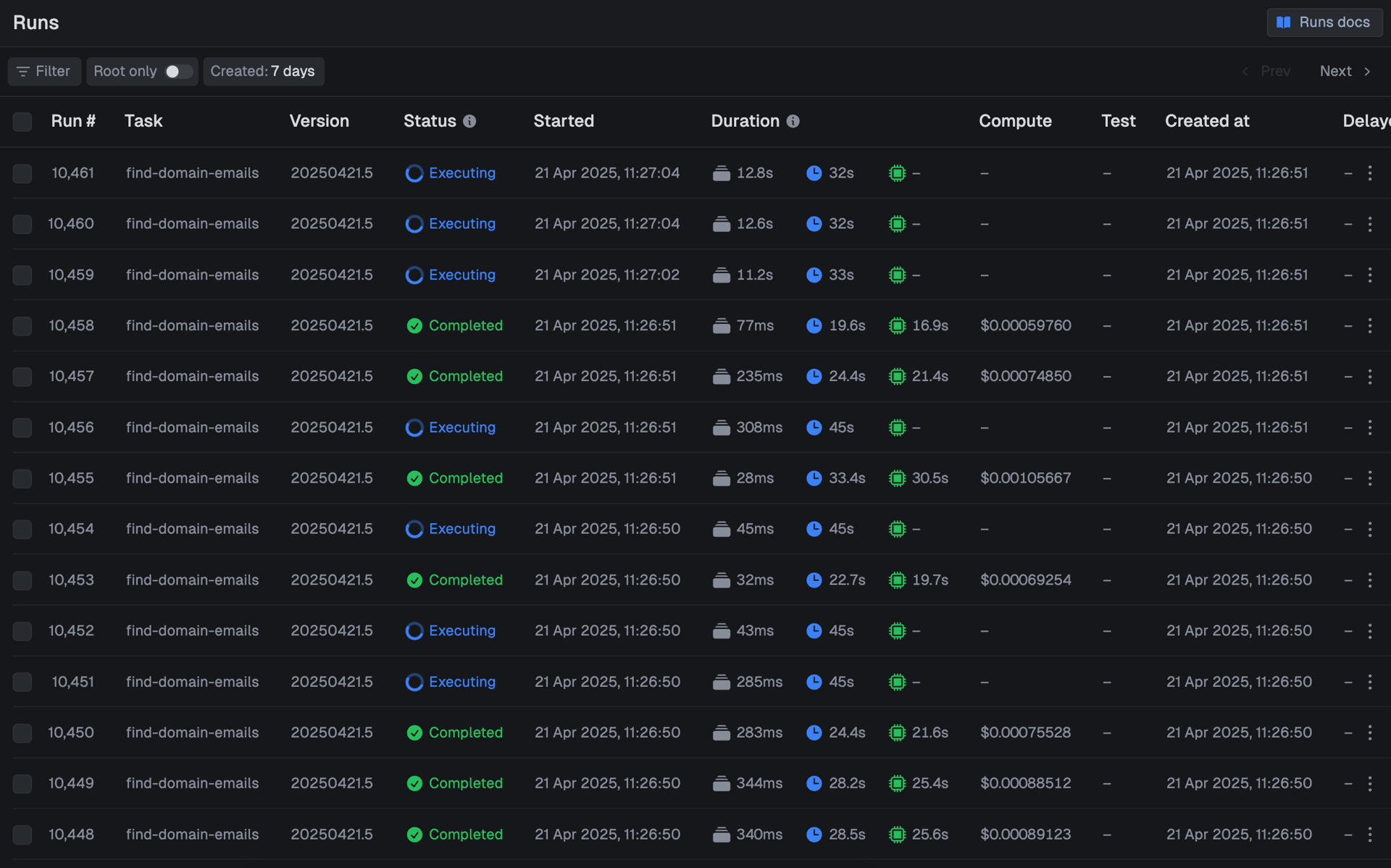1391x868 pixels.
Task: Open the actions menu for run 10,455
Action: coord(1369,478)
